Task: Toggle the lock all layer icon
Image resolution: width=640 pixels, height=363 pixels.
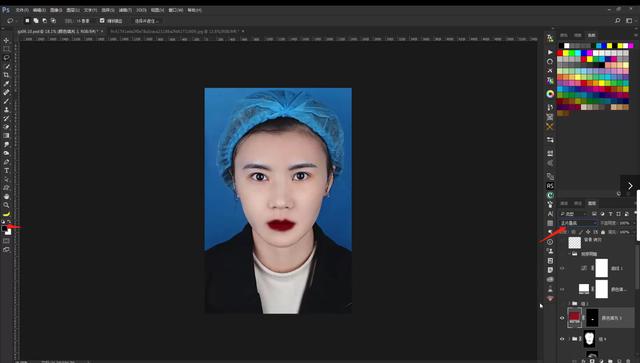Action: (603, 232)
